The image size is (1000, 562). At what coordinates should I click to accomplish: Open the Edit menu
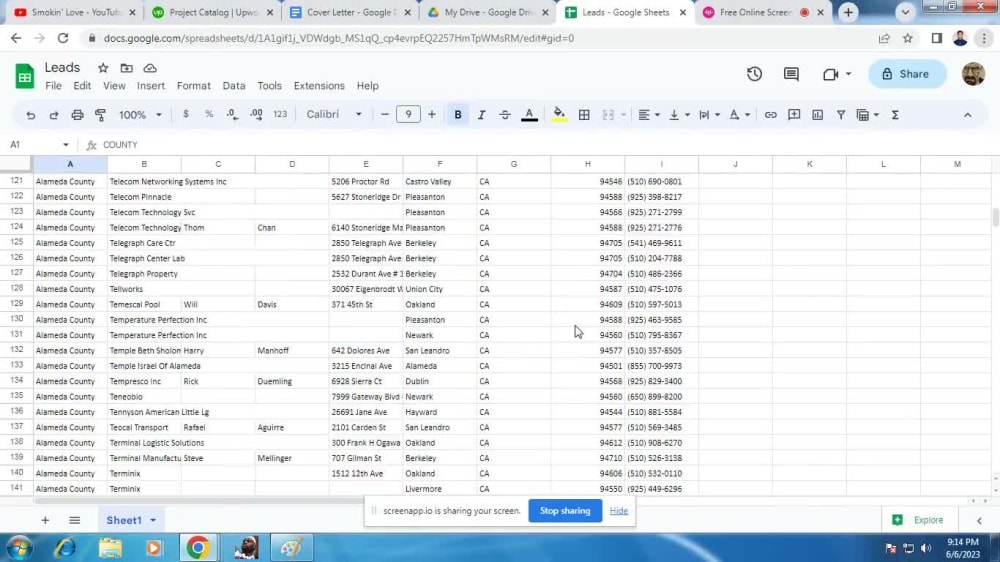82,85
